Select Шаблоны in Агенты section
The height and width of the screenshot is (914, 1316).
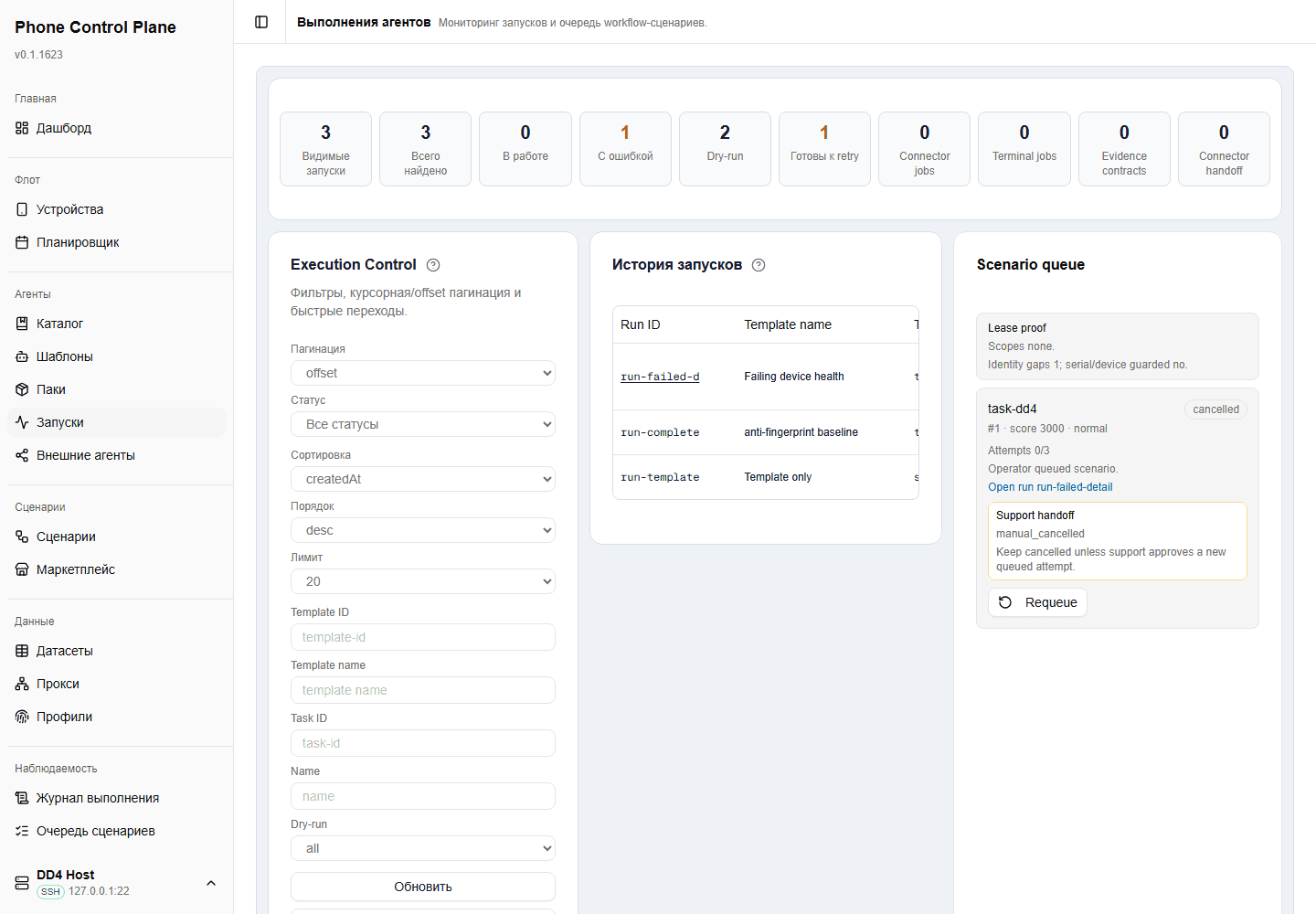[116, 356]
